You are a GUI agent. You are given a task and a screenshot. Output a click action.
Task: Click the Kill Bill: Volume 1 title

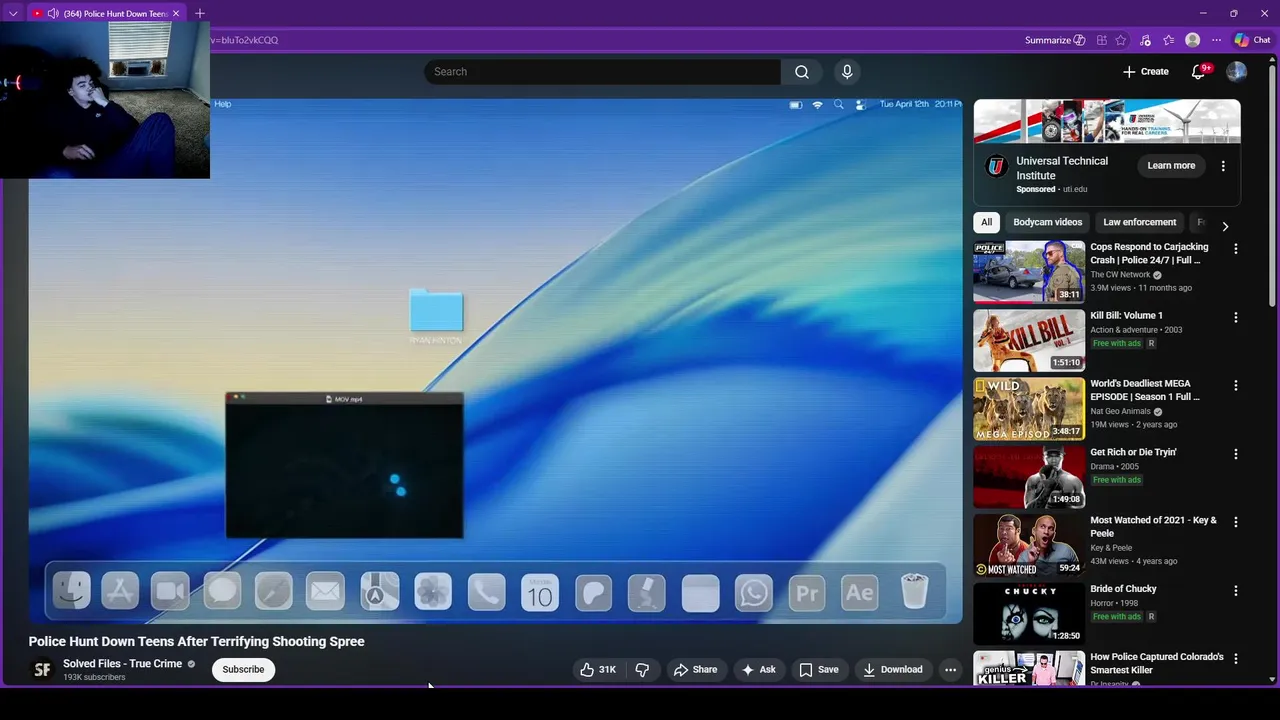[x=1126, y=315]
